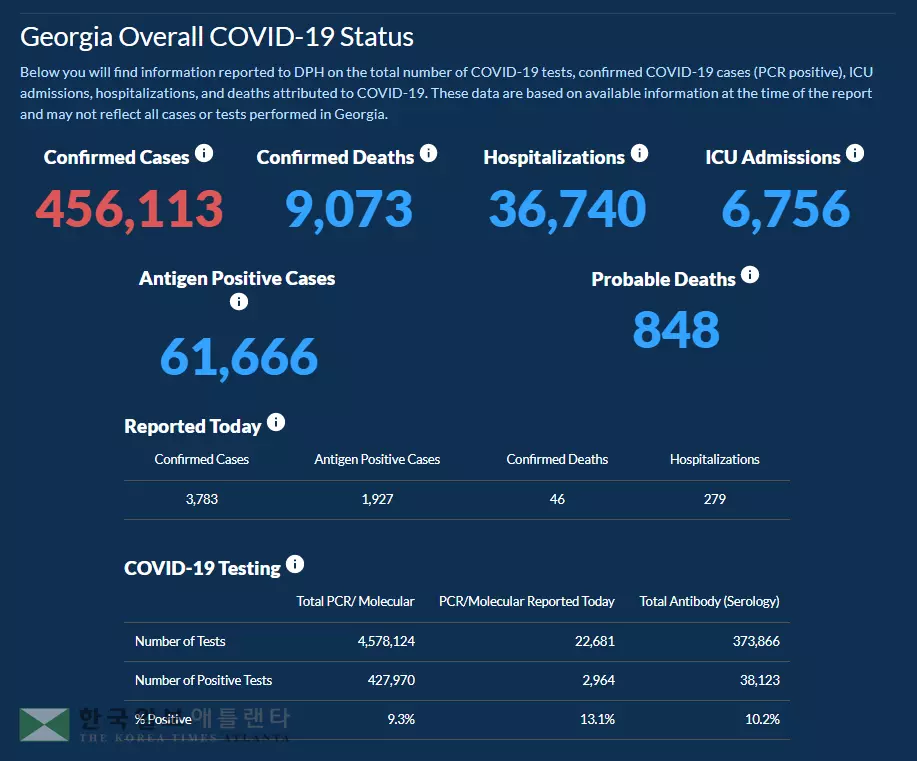Show COVID-19 Testing info tooltip
The height and width of the screenshot is (761, 917).
tap(295, 564)
